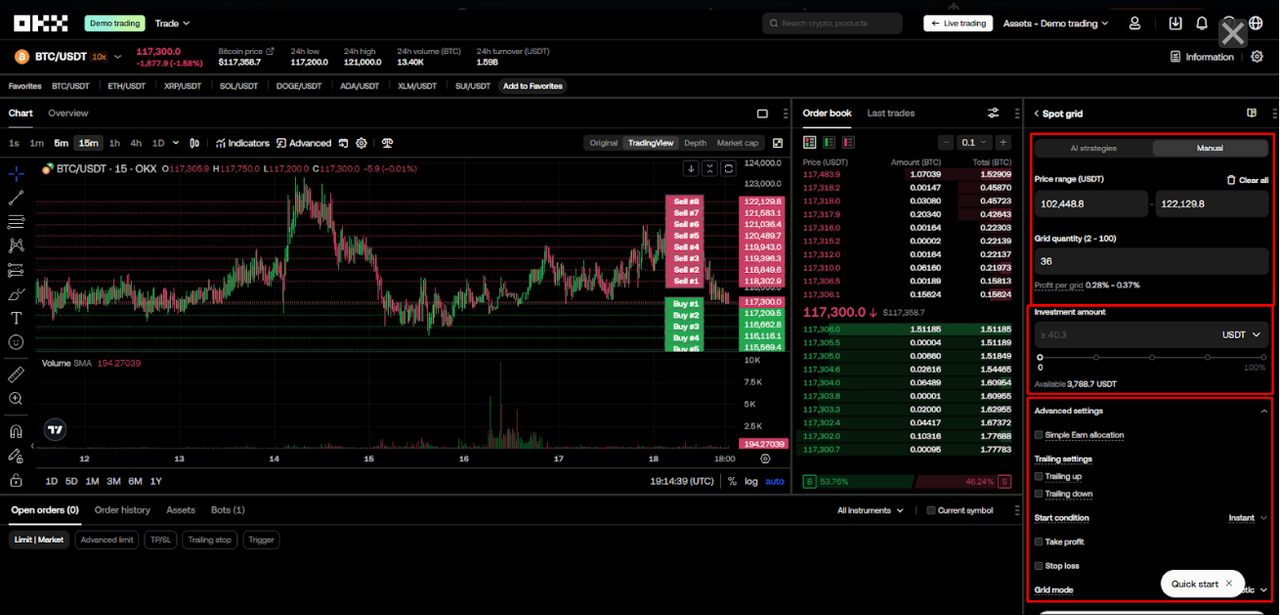The height and width of the screenshot is (615, 1280).
Task: Tick the Current symbol checkbox
Action: 931,510
